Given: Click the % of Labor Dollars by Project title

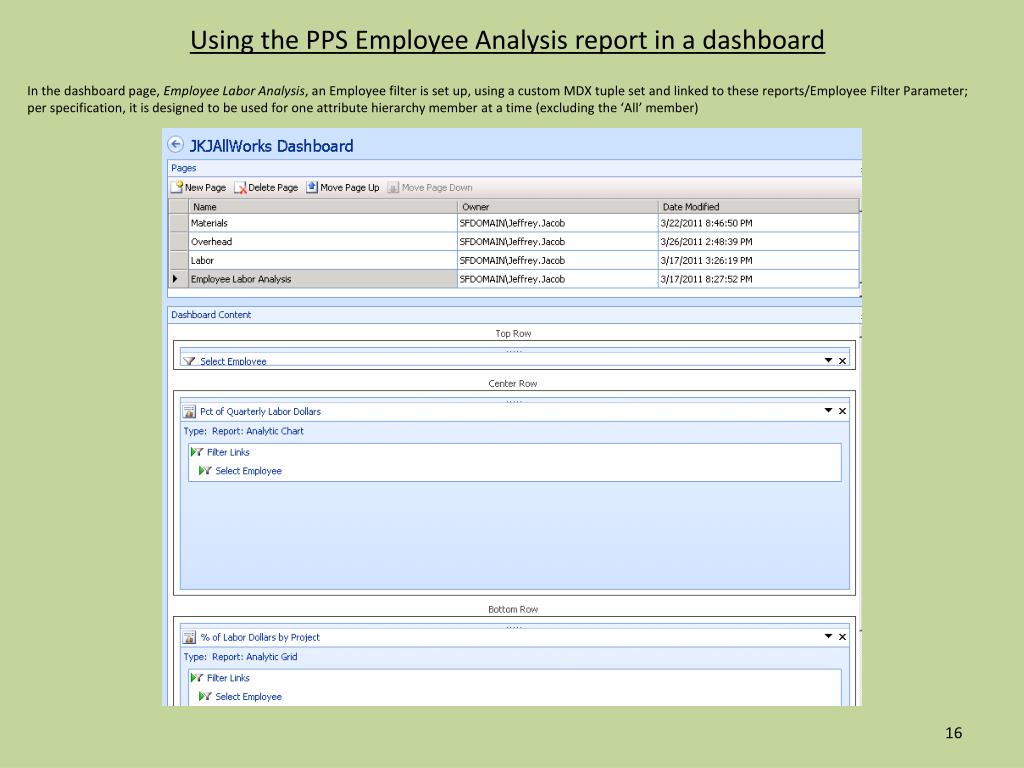Looking at the screenshot, I should tap(260, 637).
